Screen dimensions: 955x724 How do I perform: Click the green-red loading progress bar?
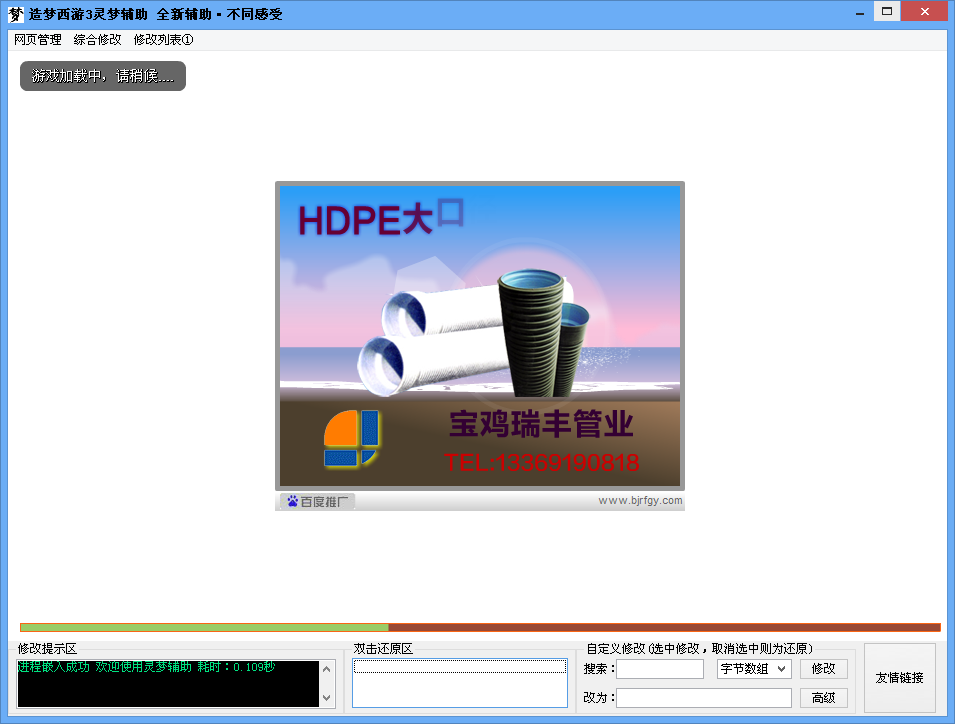[480, 627]
